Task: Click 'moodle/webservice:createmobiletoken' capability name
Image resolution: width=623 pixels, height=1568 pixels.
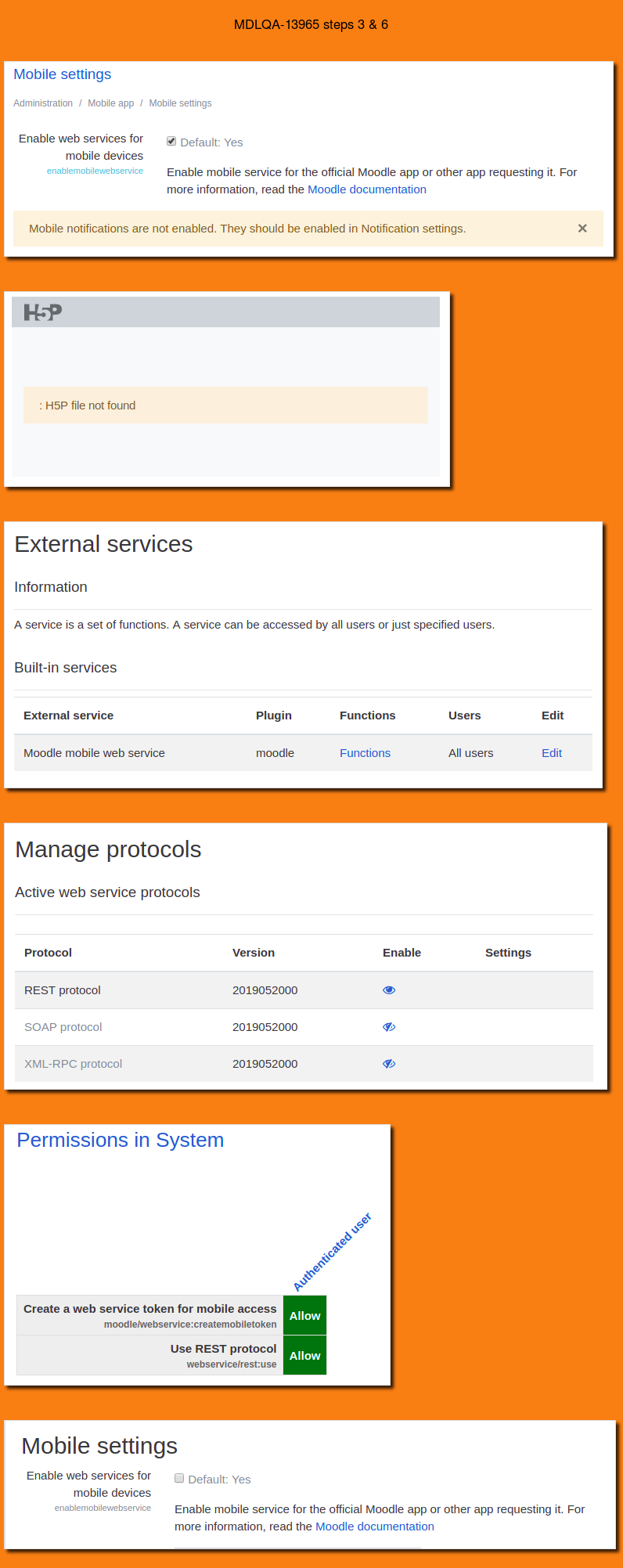Action: (190, 1325)
